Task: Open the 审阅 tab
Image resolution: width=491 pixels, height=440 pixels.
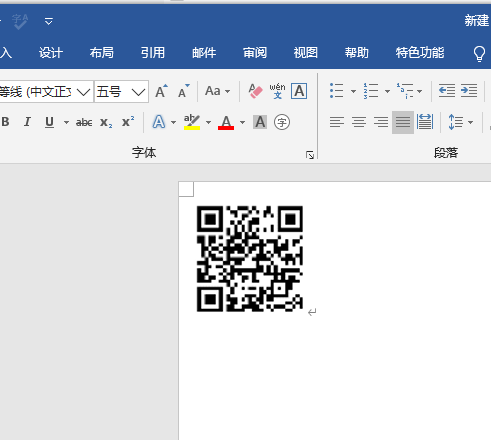Action: [255, 53]
